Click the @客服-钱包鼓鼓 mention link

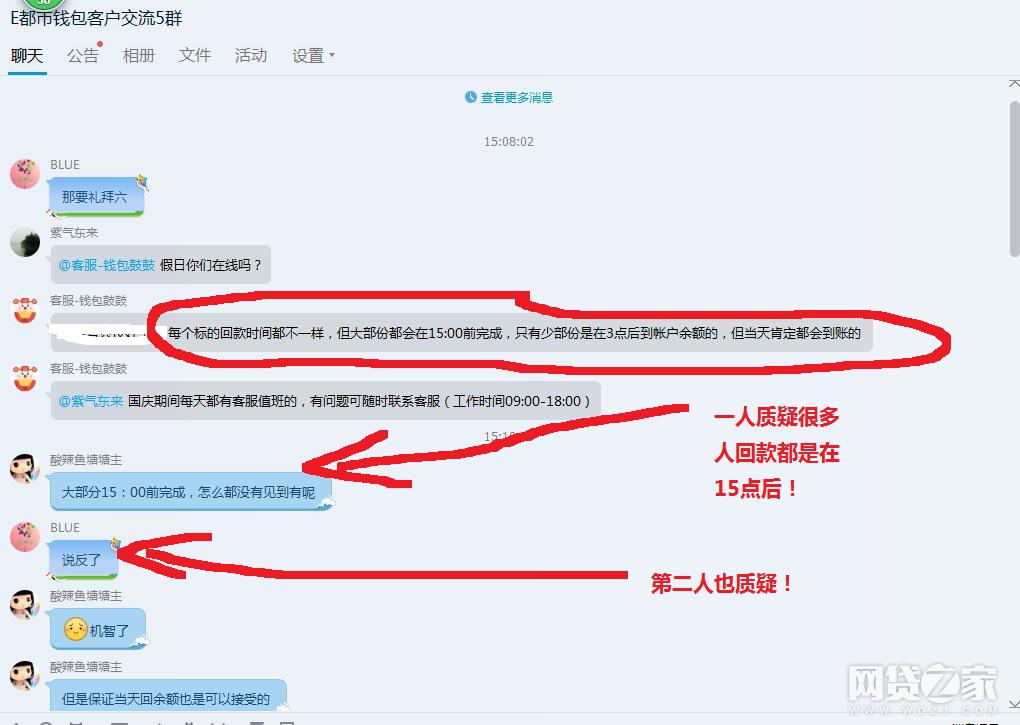click(107, 265)
